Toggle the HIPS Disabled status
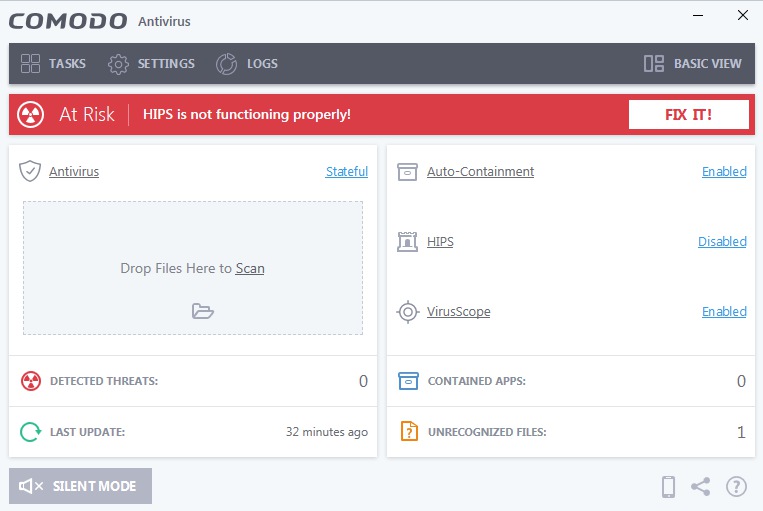 pyautogui.click(x=722, y=241)
